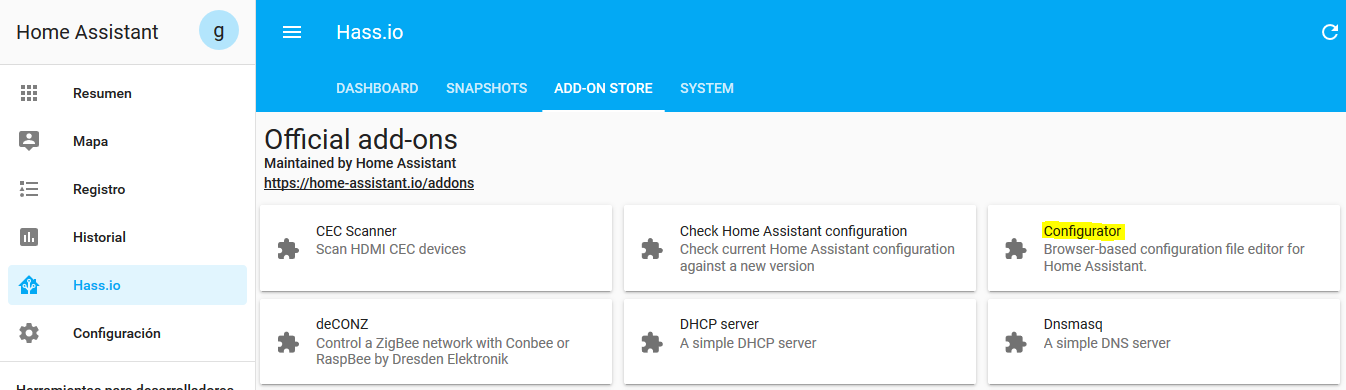
Task: Open Check Home Assistant configuration add-on
Action: (800, 248)
